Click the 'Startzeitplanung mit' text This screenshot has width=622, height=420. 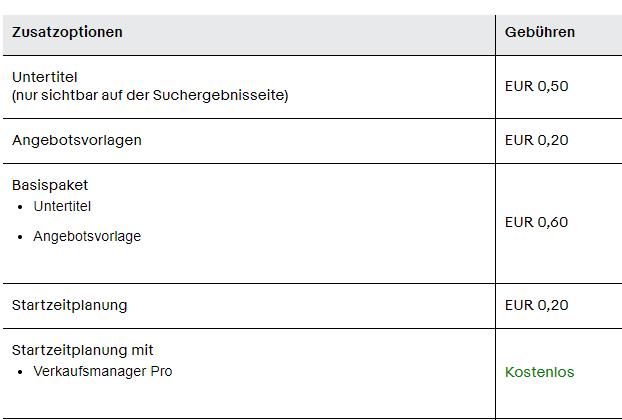(x=83, y=350)
